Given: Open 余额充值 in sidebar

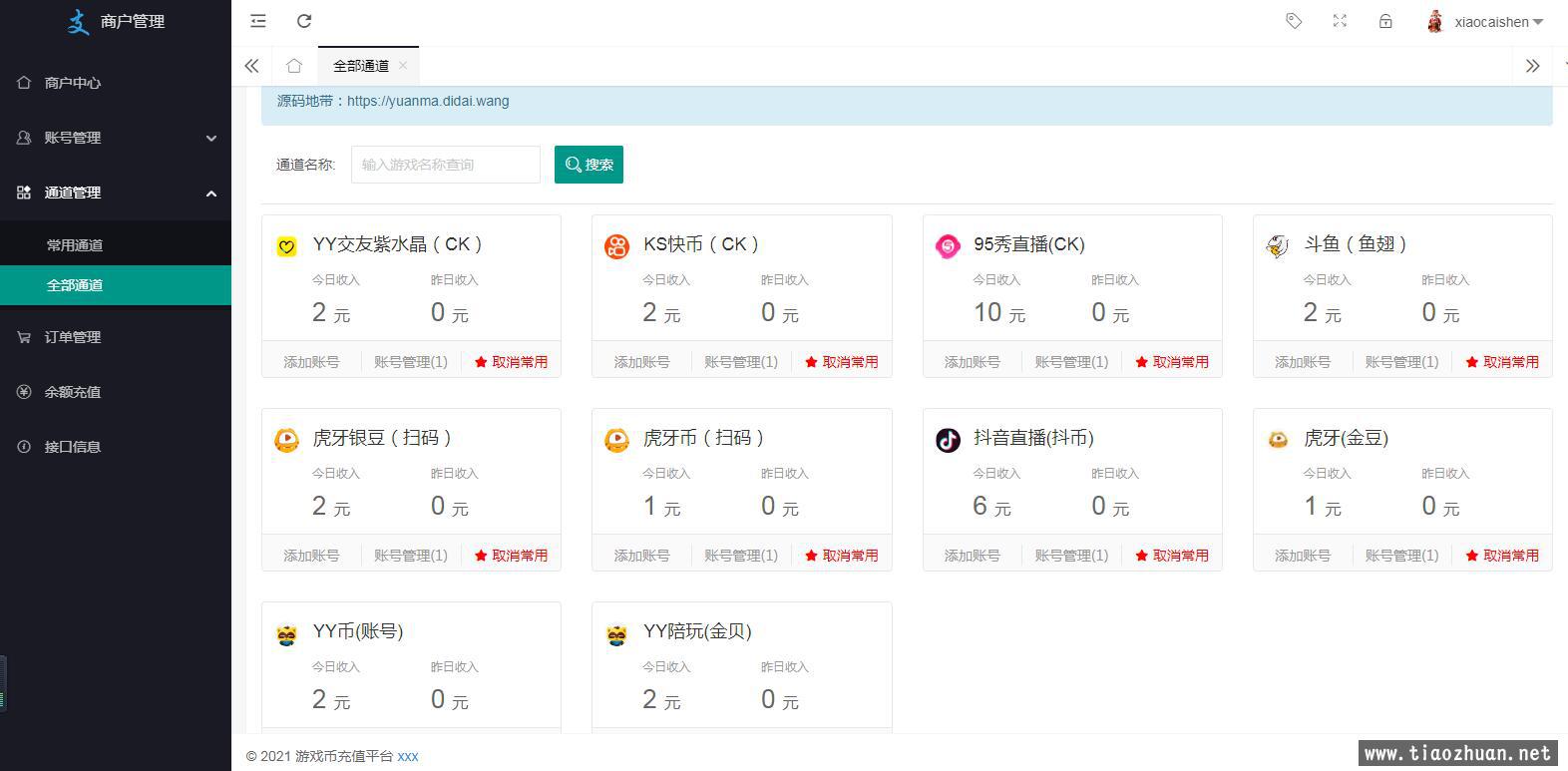Looking at the screenshot, I should click(116, 392).
